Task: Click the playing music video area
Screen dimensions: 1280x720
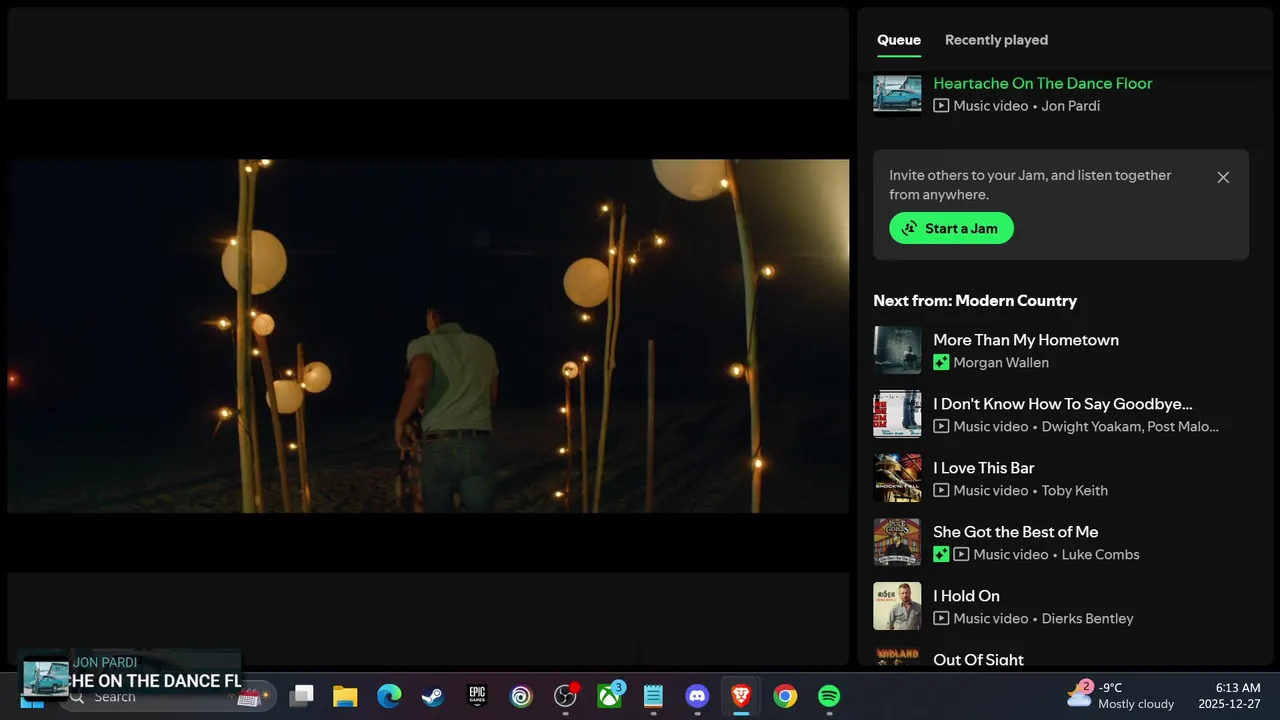Action: [x=428, y=336]
